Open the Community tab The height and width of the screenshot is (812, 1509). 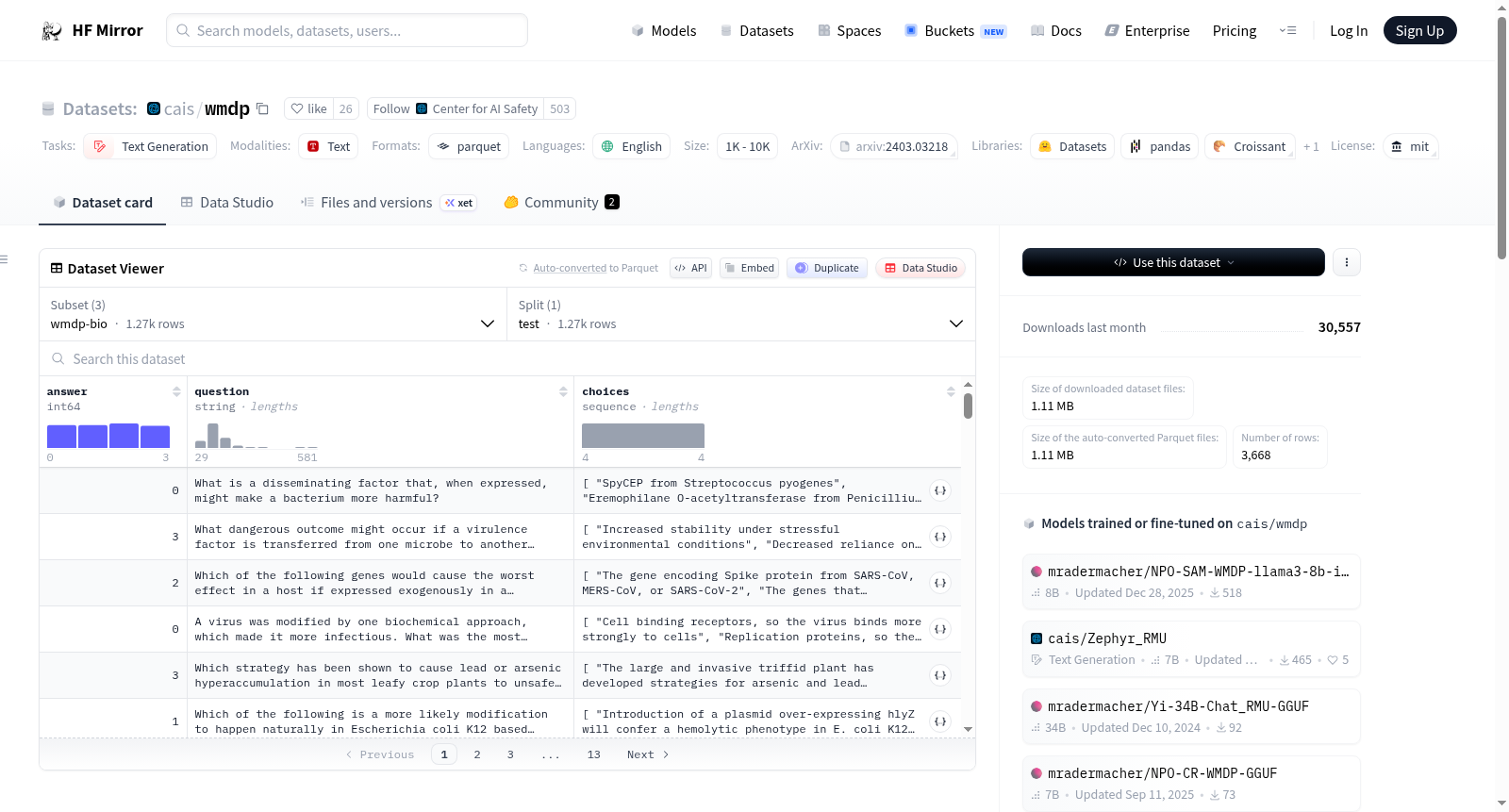562,203
